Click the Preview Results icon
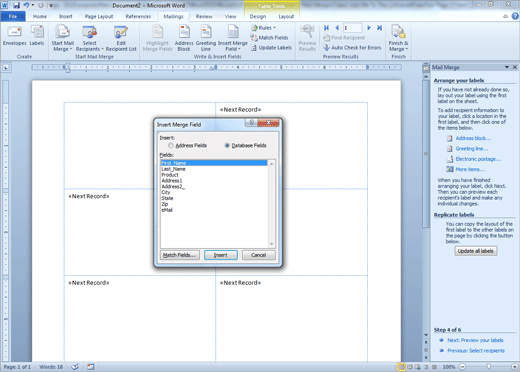Image resolution: width=520 pixels, height=372 pixels. point(307,38)
